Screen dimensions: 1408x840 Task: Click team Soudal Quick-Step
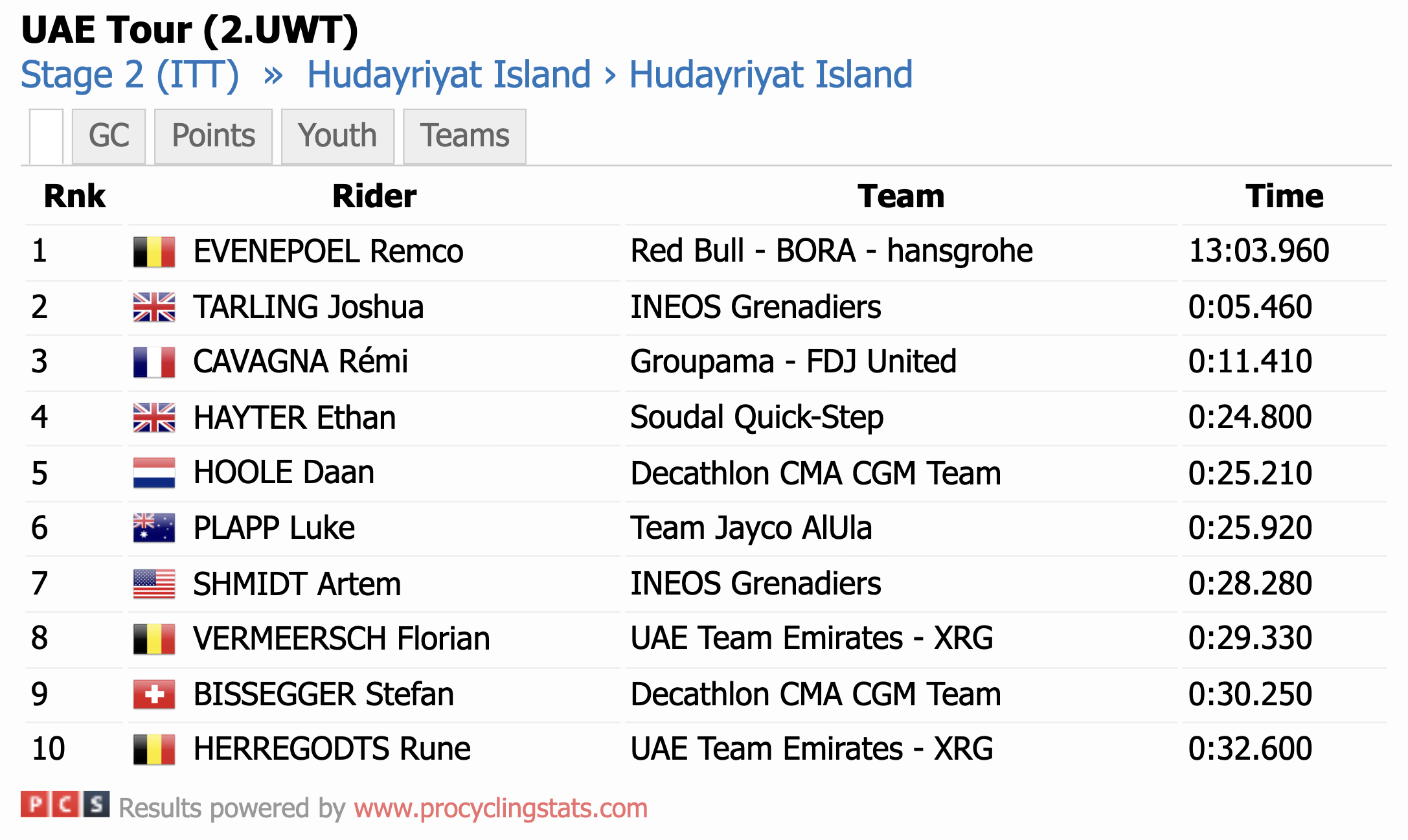coord(756,418)
